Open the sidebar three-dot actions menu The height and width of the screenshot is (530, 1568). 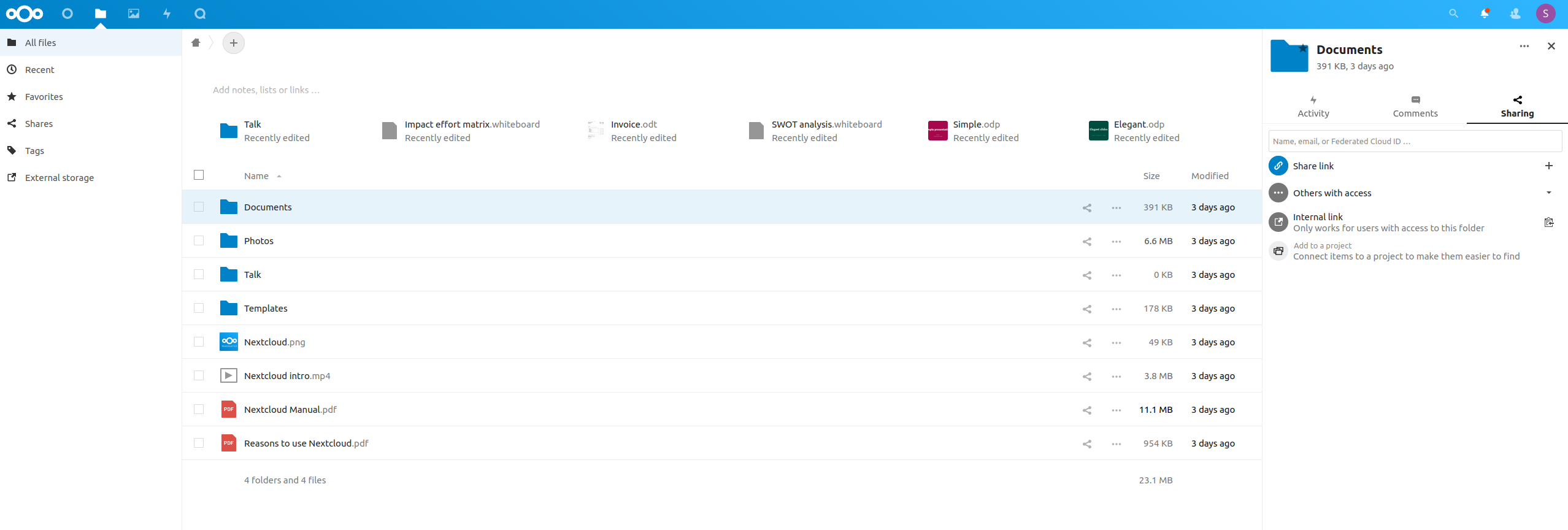click(1524, 46)
